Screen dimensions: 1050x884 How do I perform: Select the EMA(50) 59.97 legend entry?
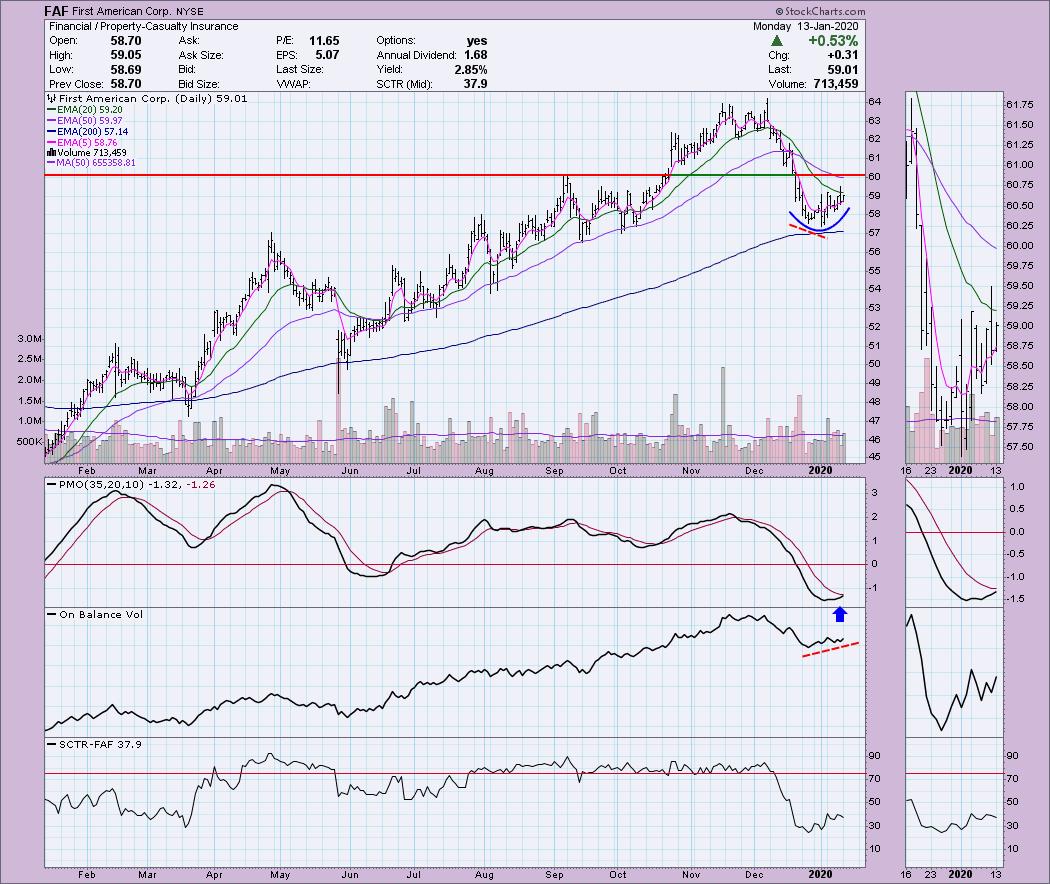pos(85,121)
